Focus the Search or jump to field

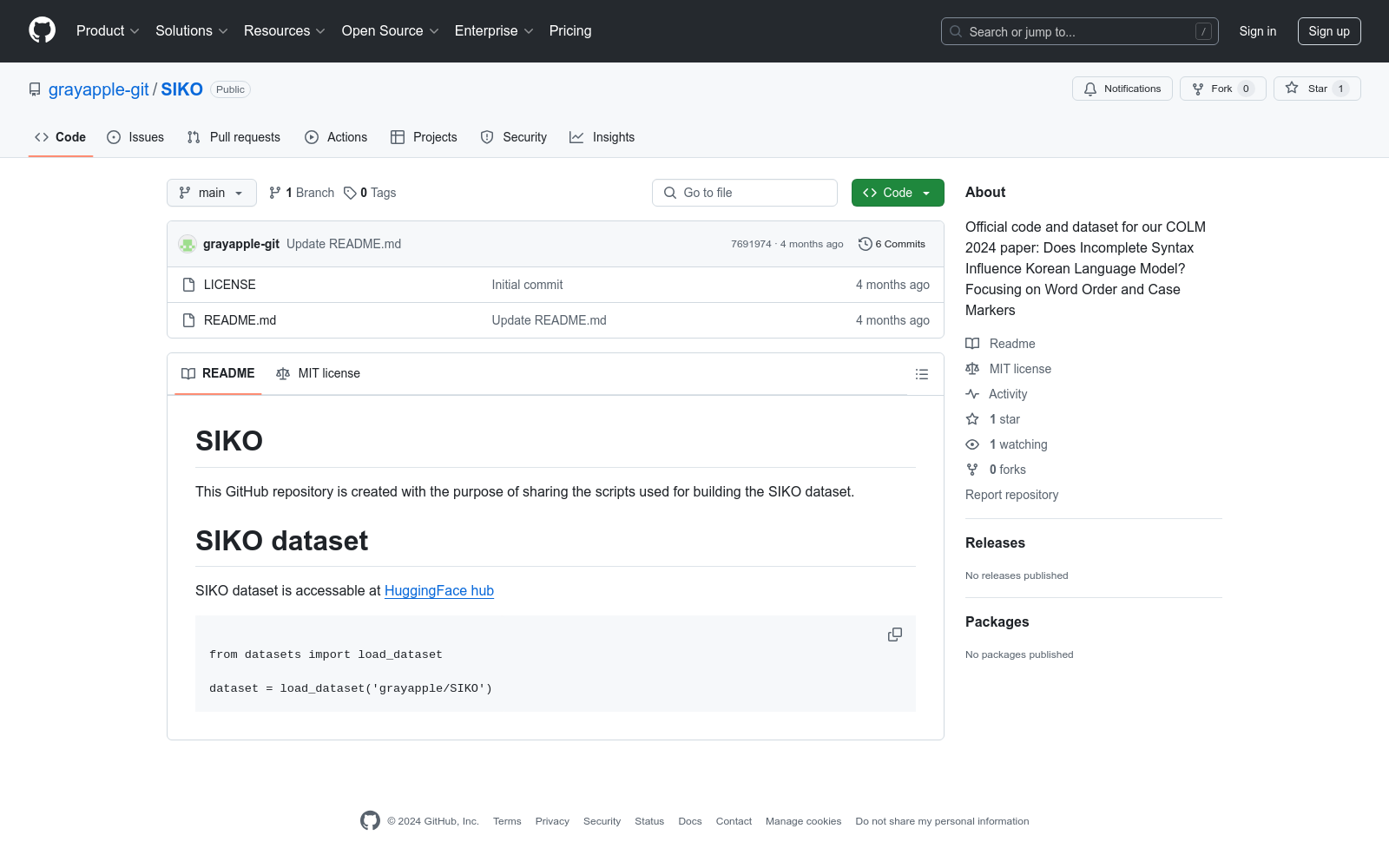[1080, 31]
